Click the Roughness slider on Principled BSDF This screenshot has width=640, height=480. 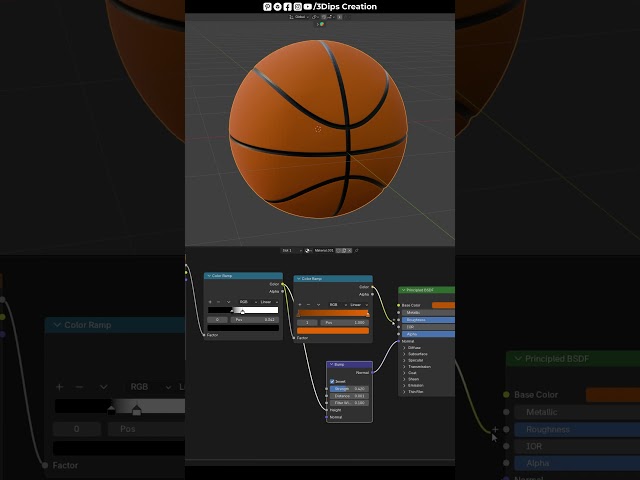[428, 320]
